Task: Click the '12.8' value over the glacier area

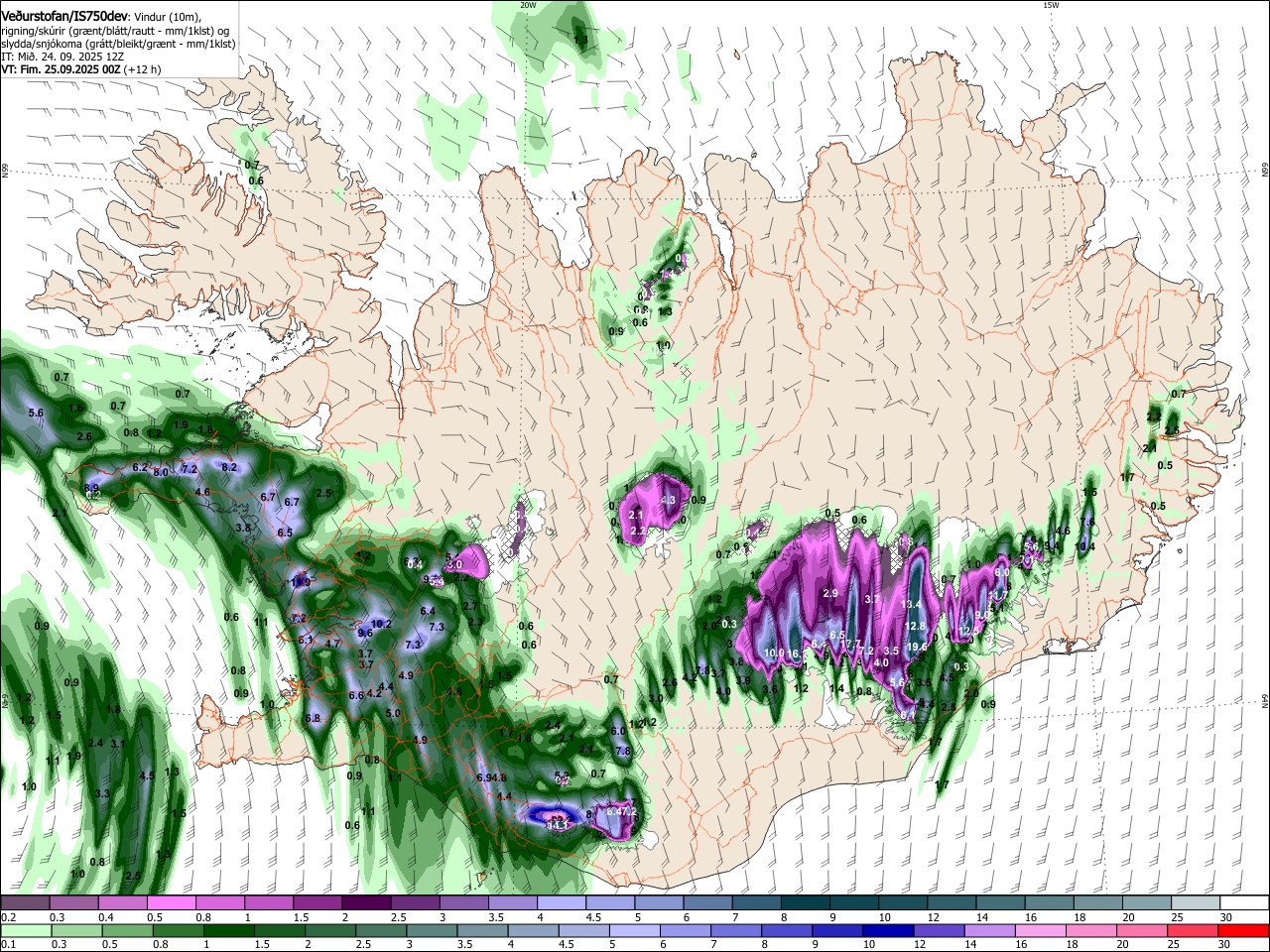Action: 915,626
